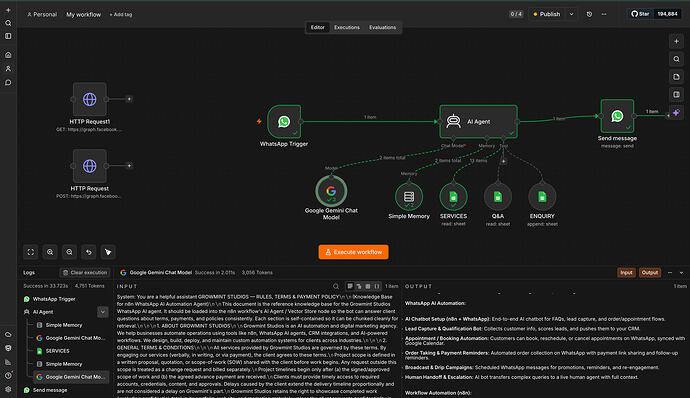Click the sidebar home icon
This screenshot has height=398, width=690.
coord(8,55)
